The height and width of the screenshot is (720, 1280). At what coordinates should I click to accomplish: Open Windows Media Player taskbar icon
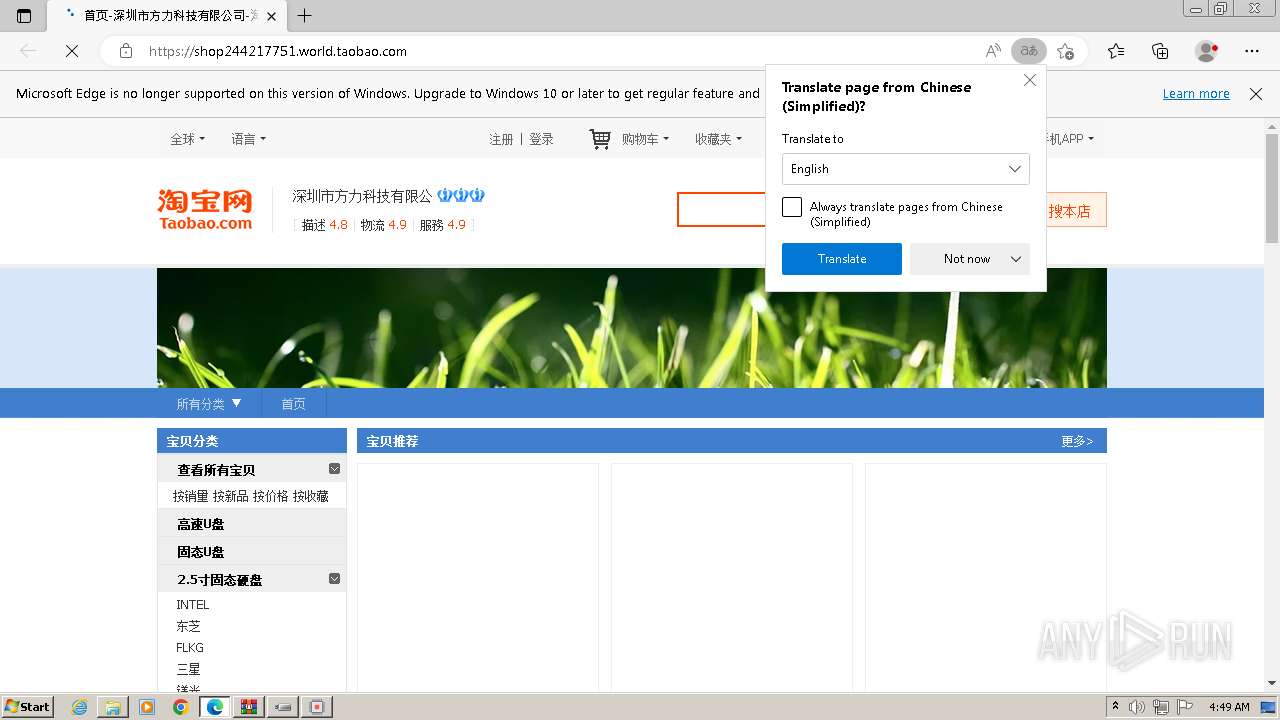[147, 707]
